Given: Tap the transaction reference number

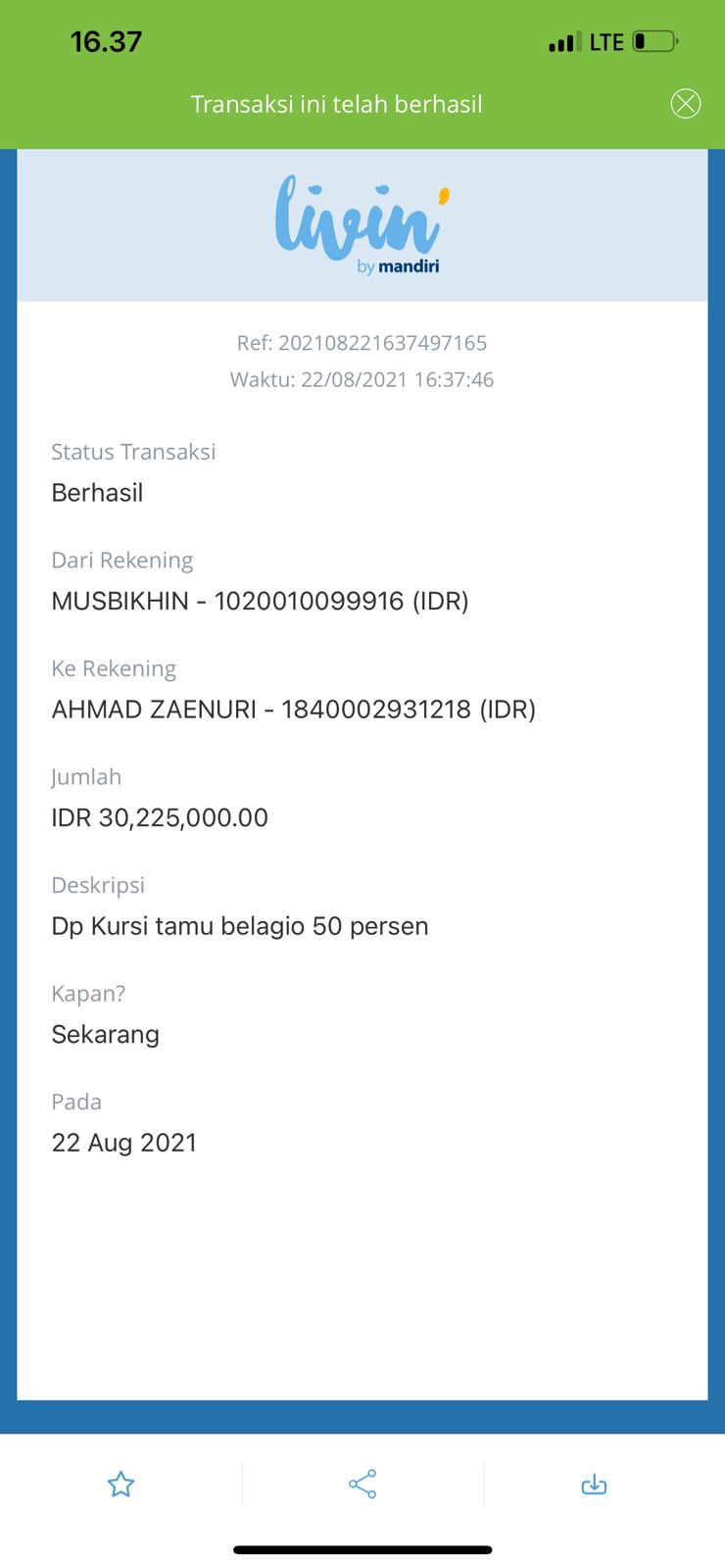Looking at the screenshot, I should tap(362, 343).
